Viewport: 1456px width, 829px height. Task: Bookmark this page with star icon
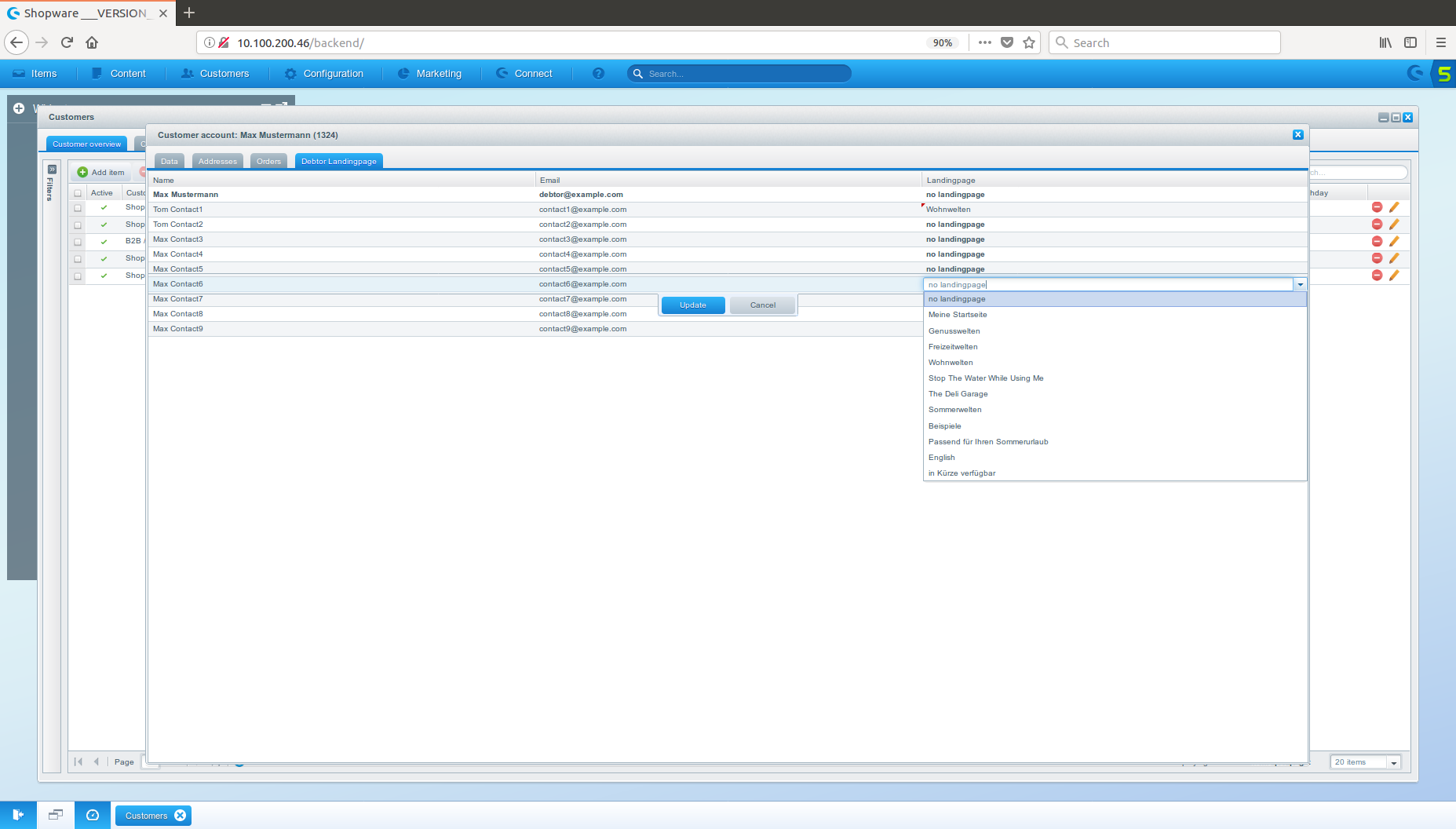(x=1029, y=42)
